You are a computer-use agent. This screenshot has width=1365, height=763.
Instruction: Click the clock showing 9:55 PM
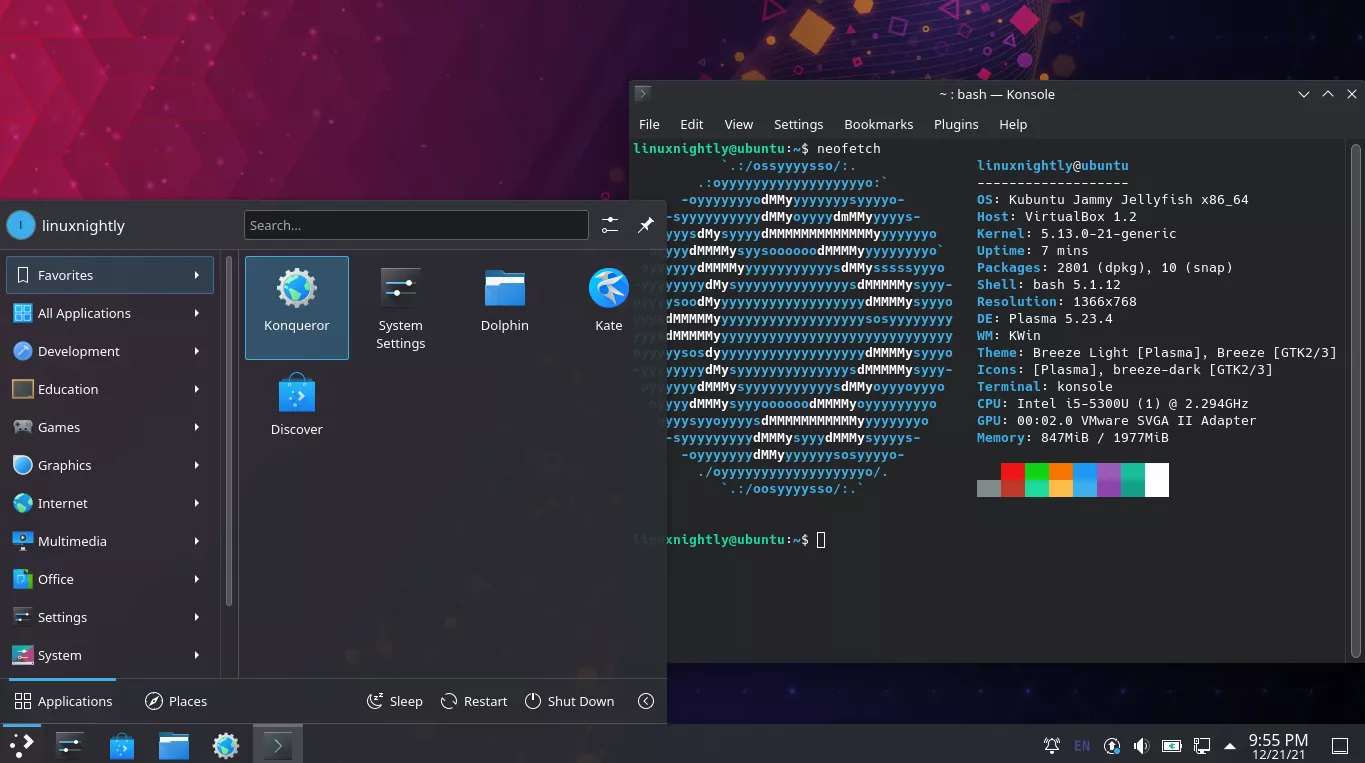point(1278,746)
